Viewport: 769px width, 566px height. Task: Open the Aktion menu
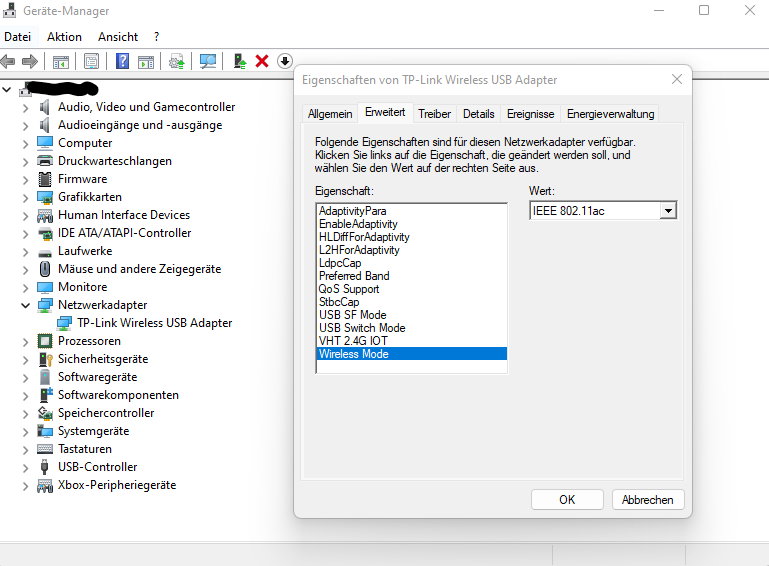64,37
